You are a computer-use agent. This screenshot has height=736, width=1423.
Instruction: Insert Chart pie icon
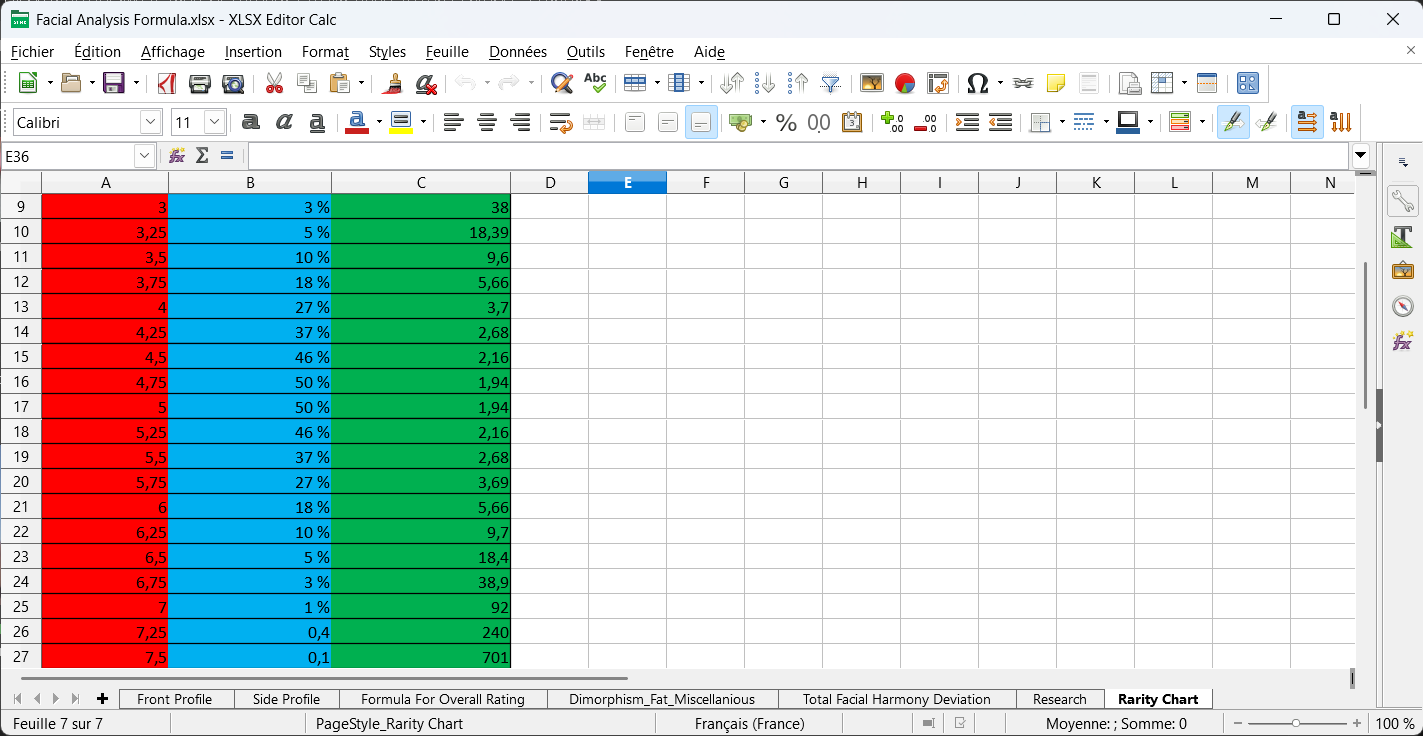tap(905, 83)
